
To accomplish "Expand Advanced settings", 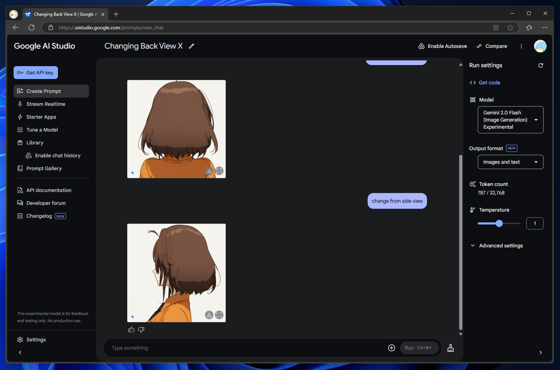I will [497, 246].
